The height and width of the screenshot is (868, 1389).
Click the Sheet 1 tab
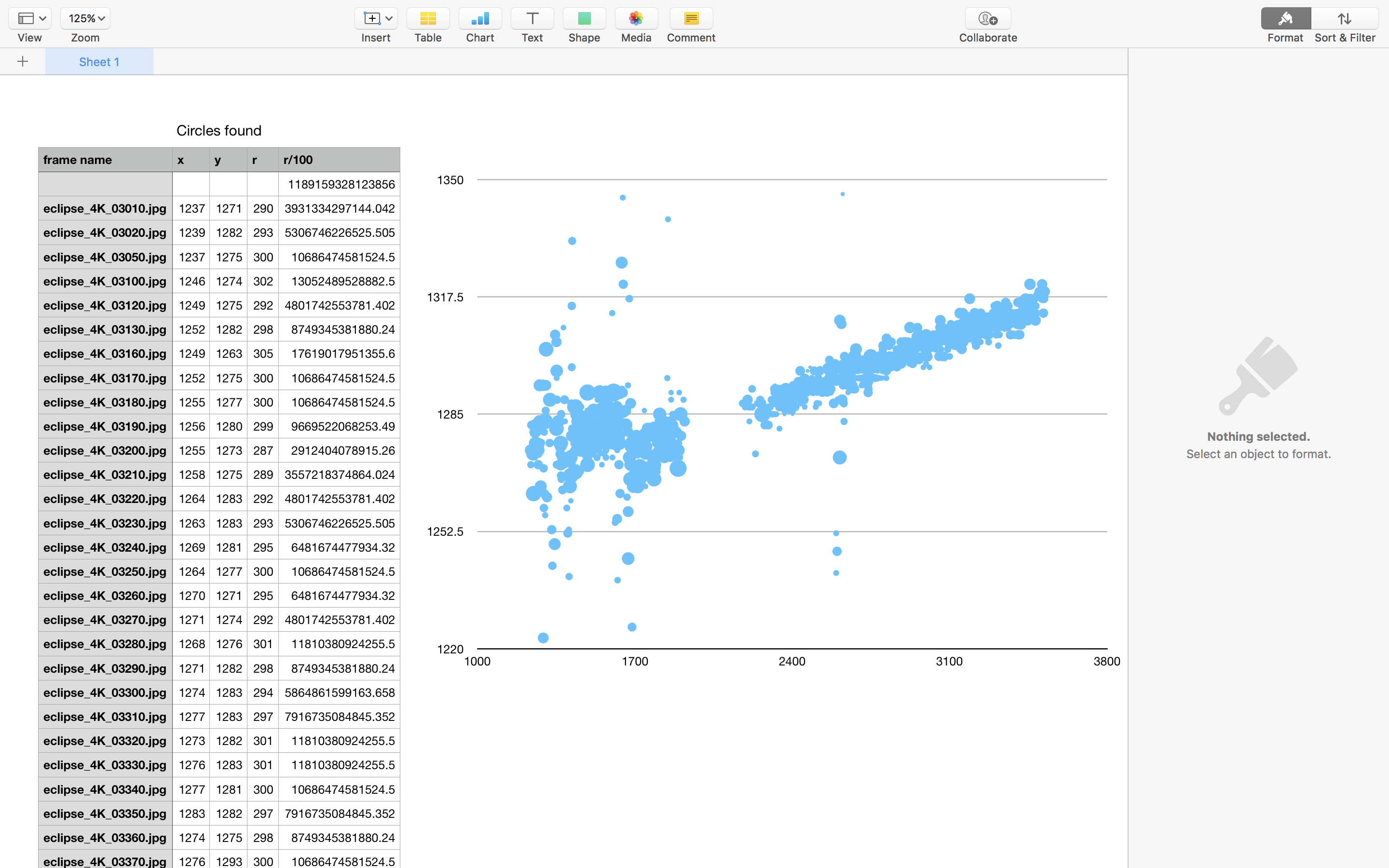tap(99, 61)
